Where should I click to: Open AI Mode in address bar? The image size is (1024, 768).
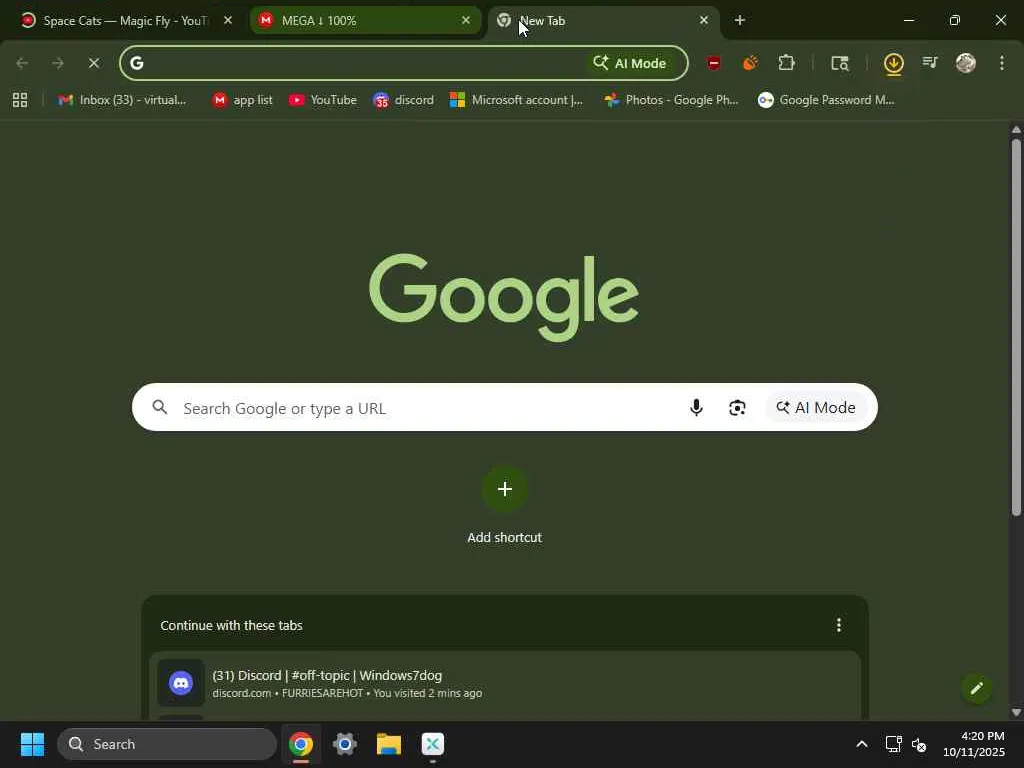pyautogui.click(x=630, y=63)
